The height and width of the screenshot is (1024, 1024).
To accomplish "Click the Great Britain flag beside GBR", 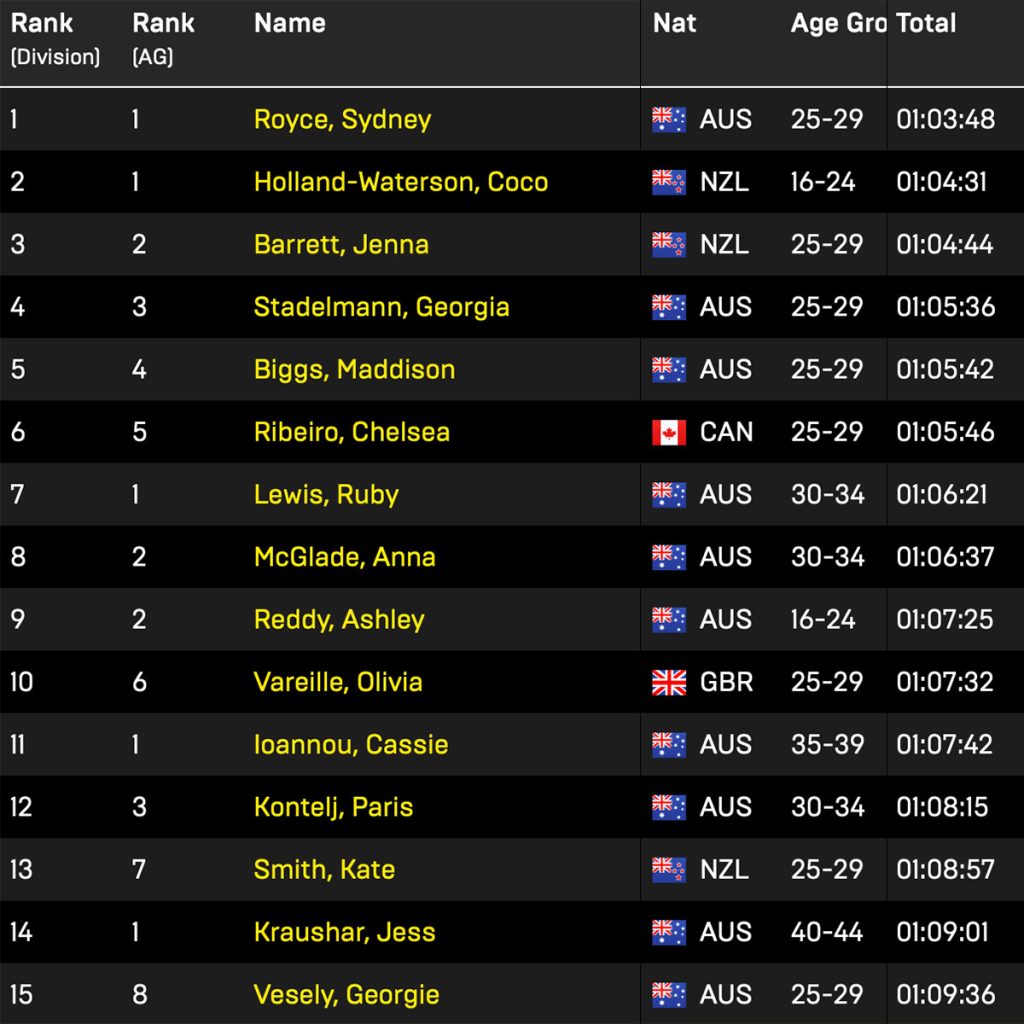I will (669, 682).
